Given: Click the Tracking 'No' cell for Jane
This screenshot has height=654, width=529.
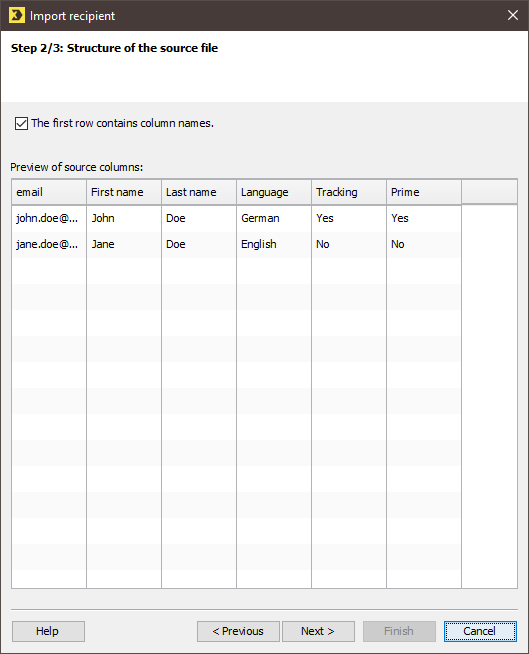Looking at the screenshot, I should (349, 244).
